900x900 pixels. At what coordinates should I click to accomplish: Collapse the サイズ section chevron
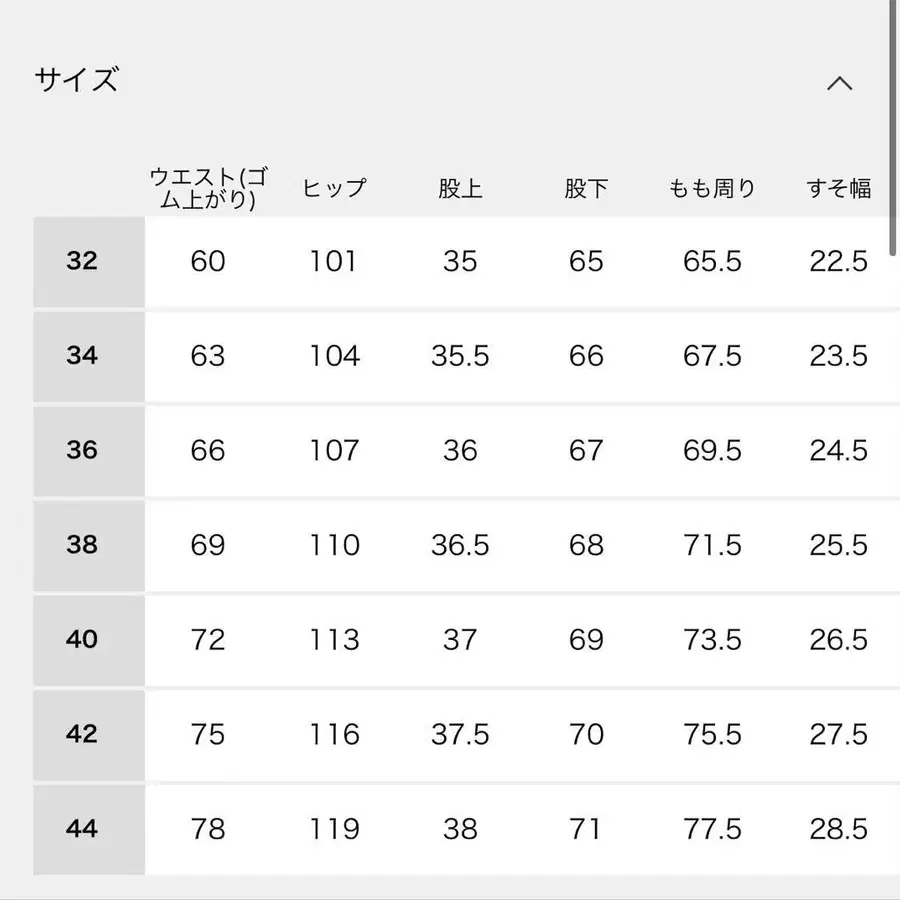tap(839, 84)
